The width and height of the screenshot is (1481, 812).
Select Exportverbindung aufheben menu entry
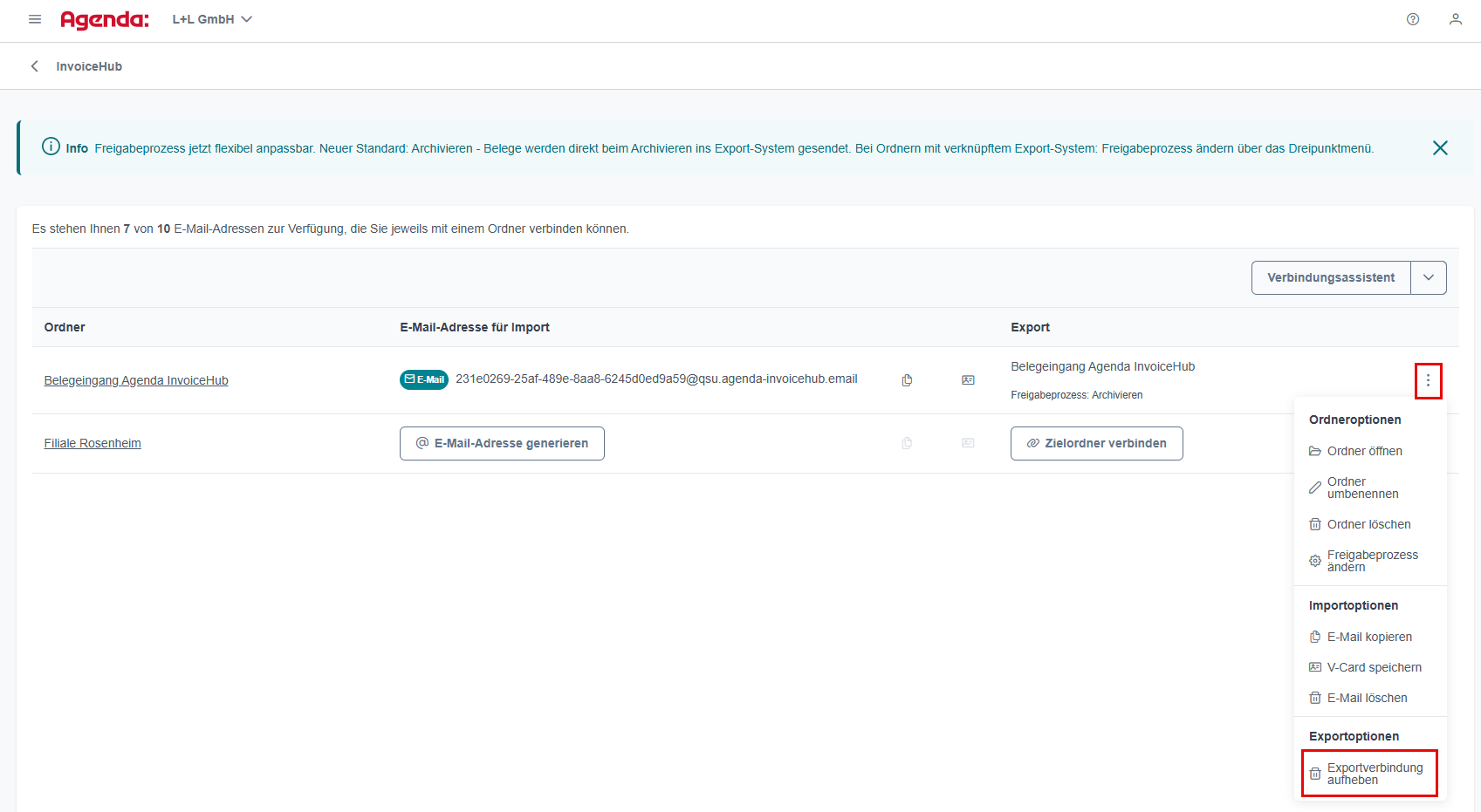tap(1374, 774)
